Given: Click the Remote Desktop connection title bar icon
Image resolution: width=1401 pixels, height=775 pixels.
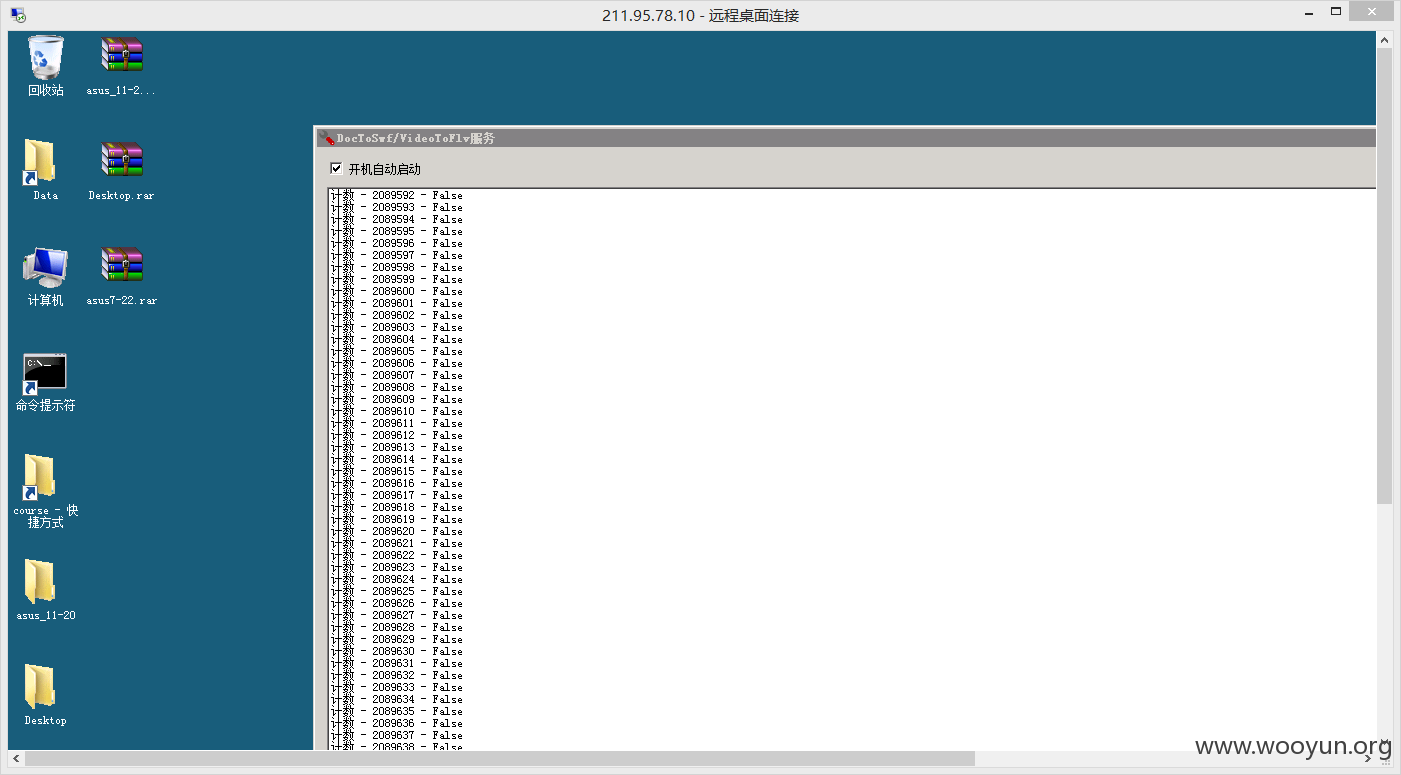Looking at the screenshot, I should coord(18,15).
